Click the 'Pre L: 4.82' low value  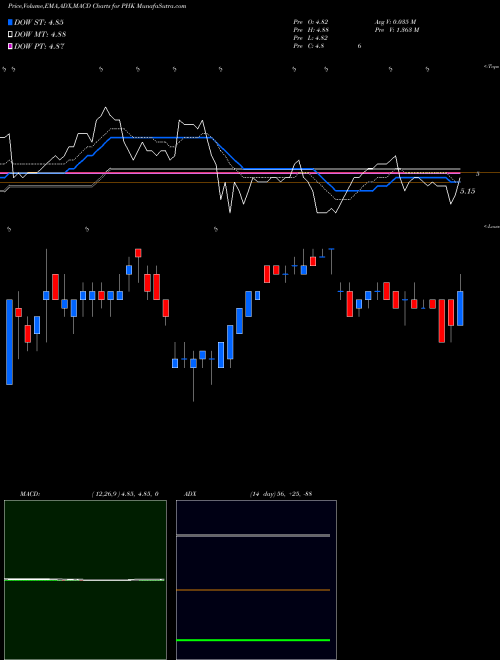(311, 38)
